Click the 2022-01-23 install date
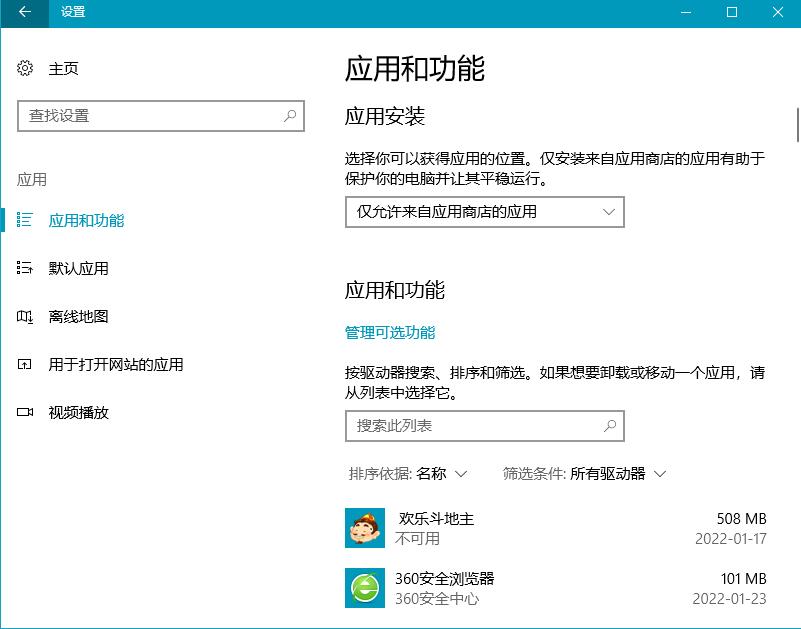This screenshot has width=801, height=629. [x=729, y=598]
